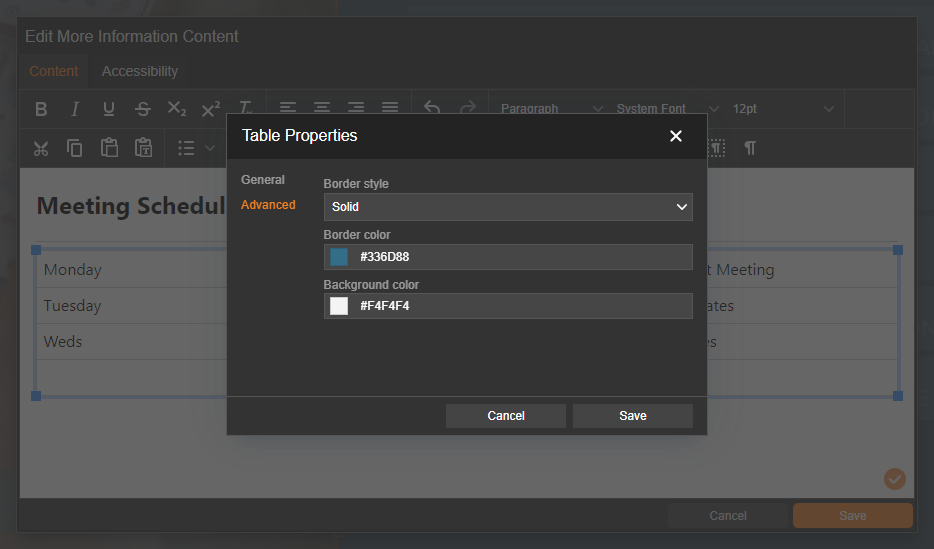Expand the Paragraph format dropdown

pyautogui.click(x=551, y=108)
